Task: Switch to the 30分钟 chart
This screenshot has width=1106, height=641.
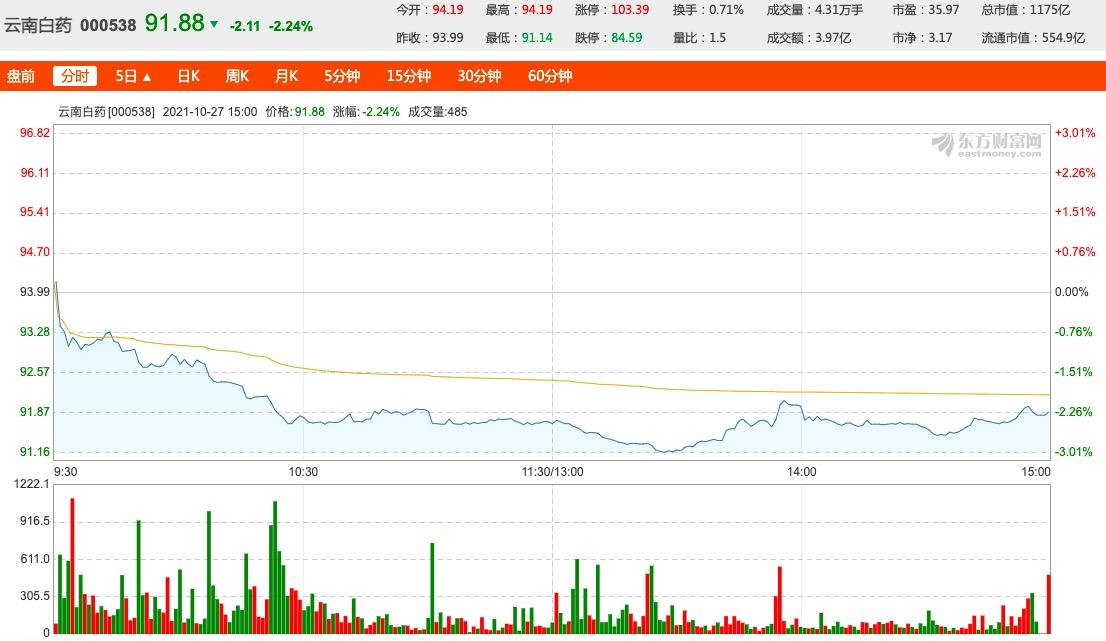Action: [x=479, y=76]
